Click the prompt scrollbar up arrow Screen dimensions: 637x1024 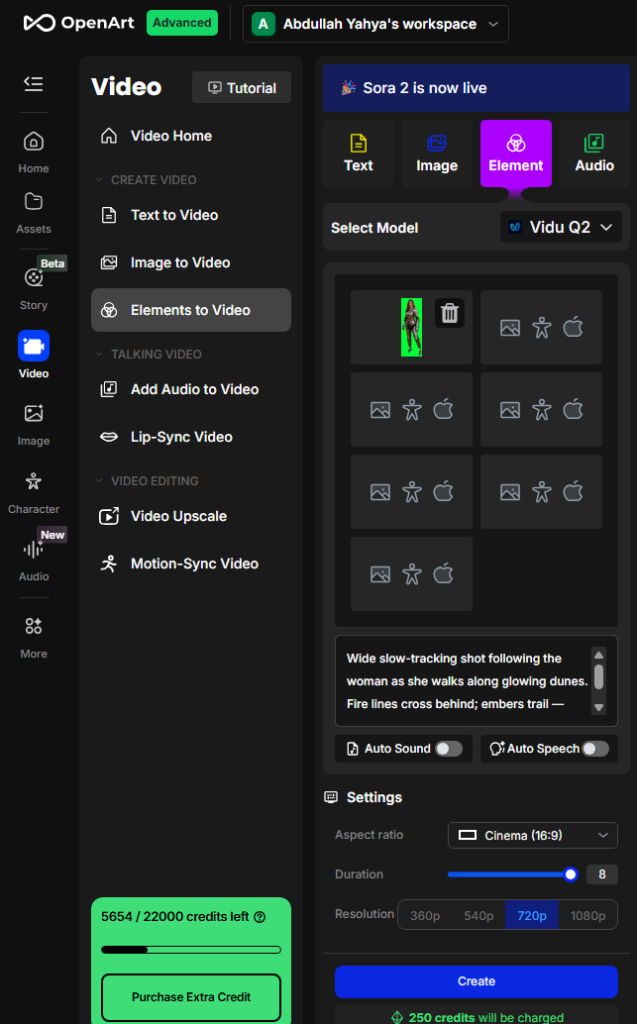tap(598, 654)
